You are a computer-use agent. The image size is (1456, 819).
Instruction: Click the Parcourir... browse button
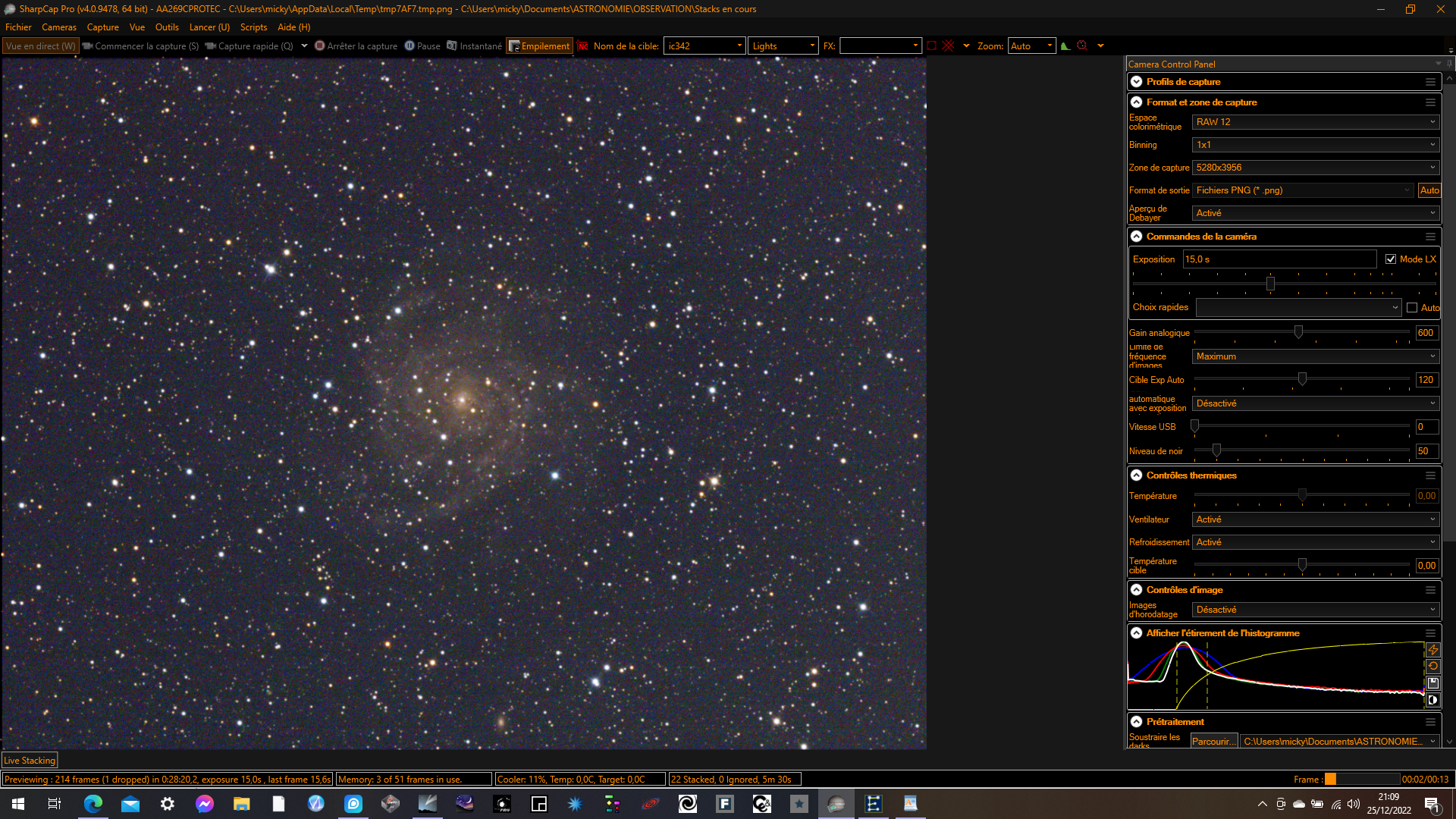(x=1213, y=742)
